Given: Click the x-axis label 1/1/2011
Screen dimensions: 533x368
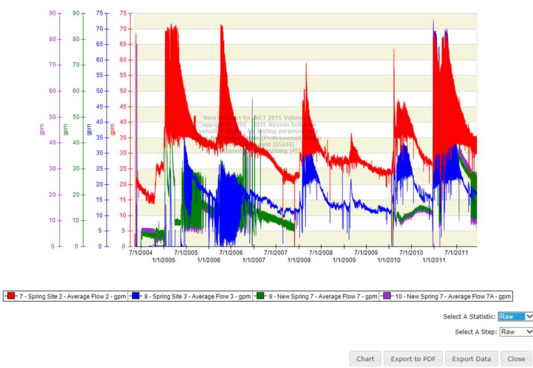Looking at the screenshot, I should coord(434,260).
